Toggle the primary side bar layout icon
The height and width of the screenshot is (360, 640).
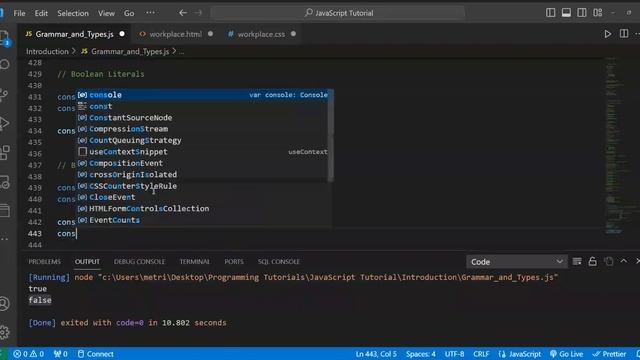coord(550,13)
